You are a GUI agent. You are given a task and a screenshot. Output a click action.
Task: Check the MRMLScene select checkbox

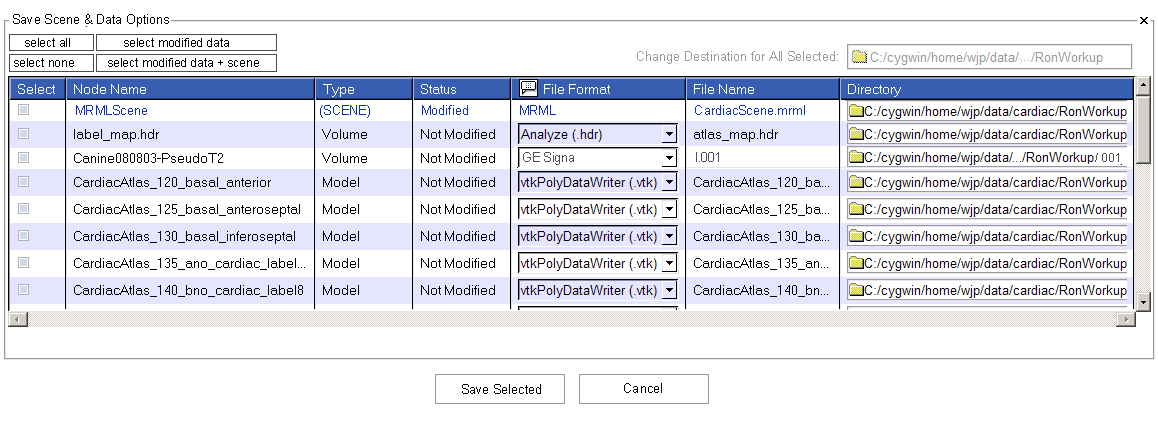tap(24, 110)
